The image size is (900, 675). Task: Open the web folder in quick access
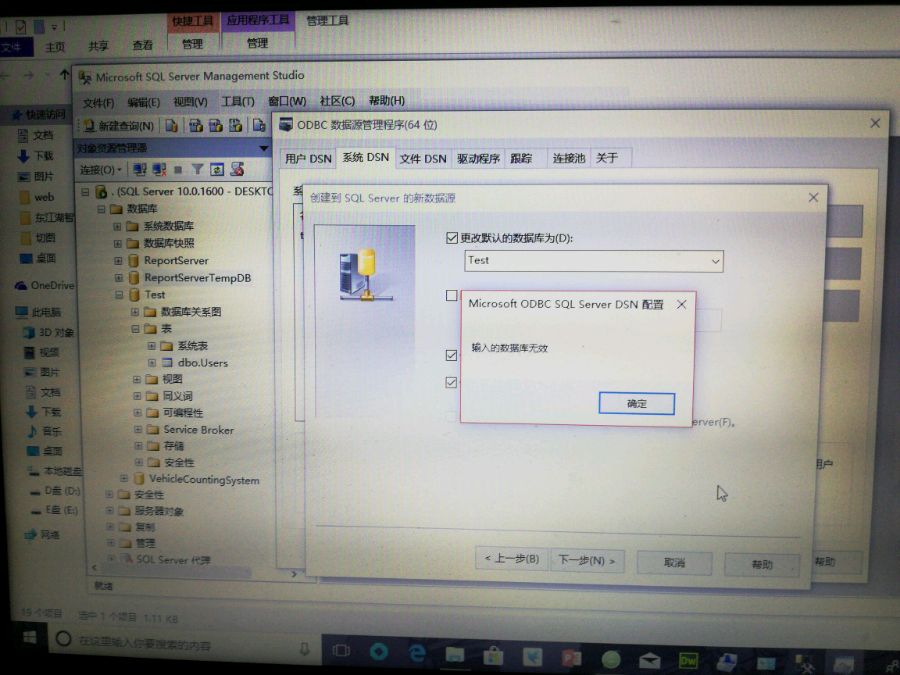click(44, 197)
